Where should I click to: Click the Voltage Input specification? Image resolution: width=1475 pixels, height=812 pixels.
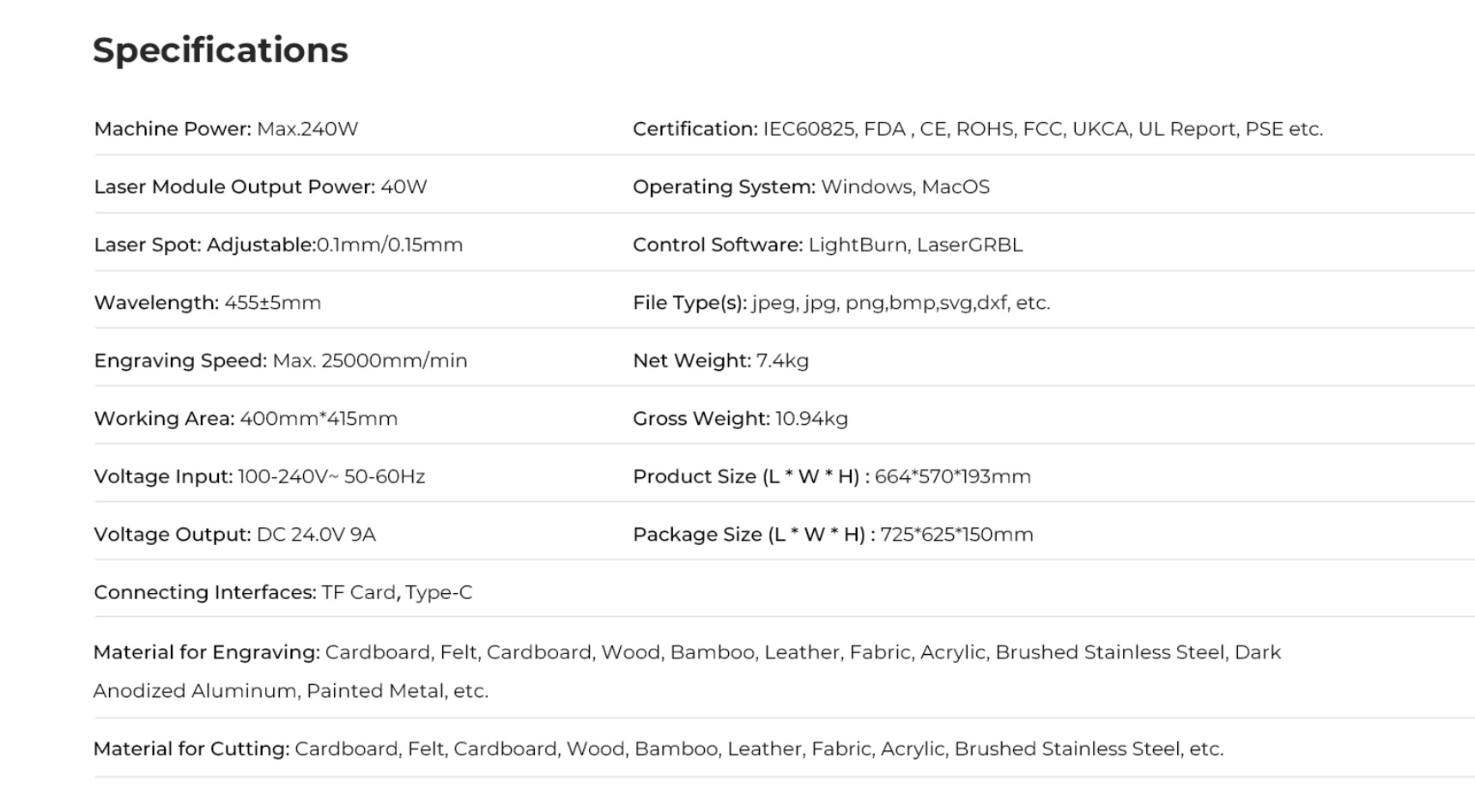259,476
